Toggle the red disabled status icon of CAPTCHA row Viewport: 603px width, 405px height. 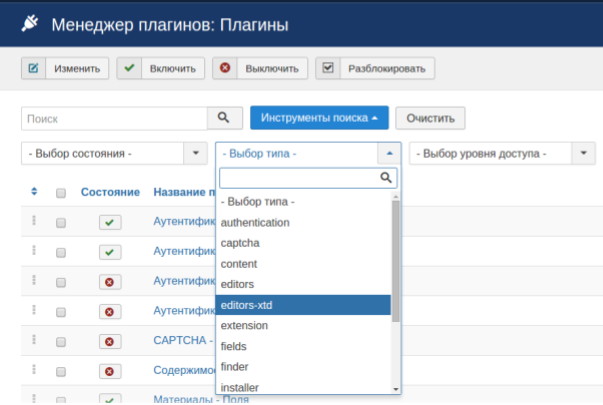tap(110, 342)
